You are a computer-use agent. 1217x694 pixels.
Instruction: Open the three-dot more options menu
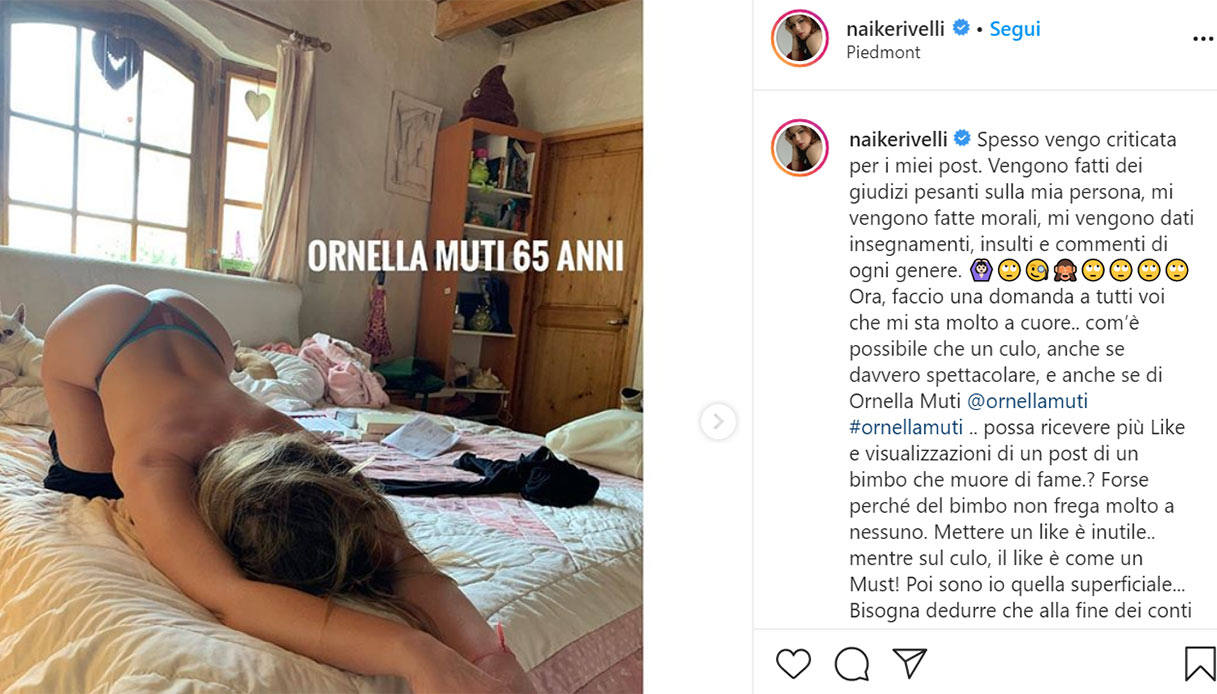click(1203, 40)
